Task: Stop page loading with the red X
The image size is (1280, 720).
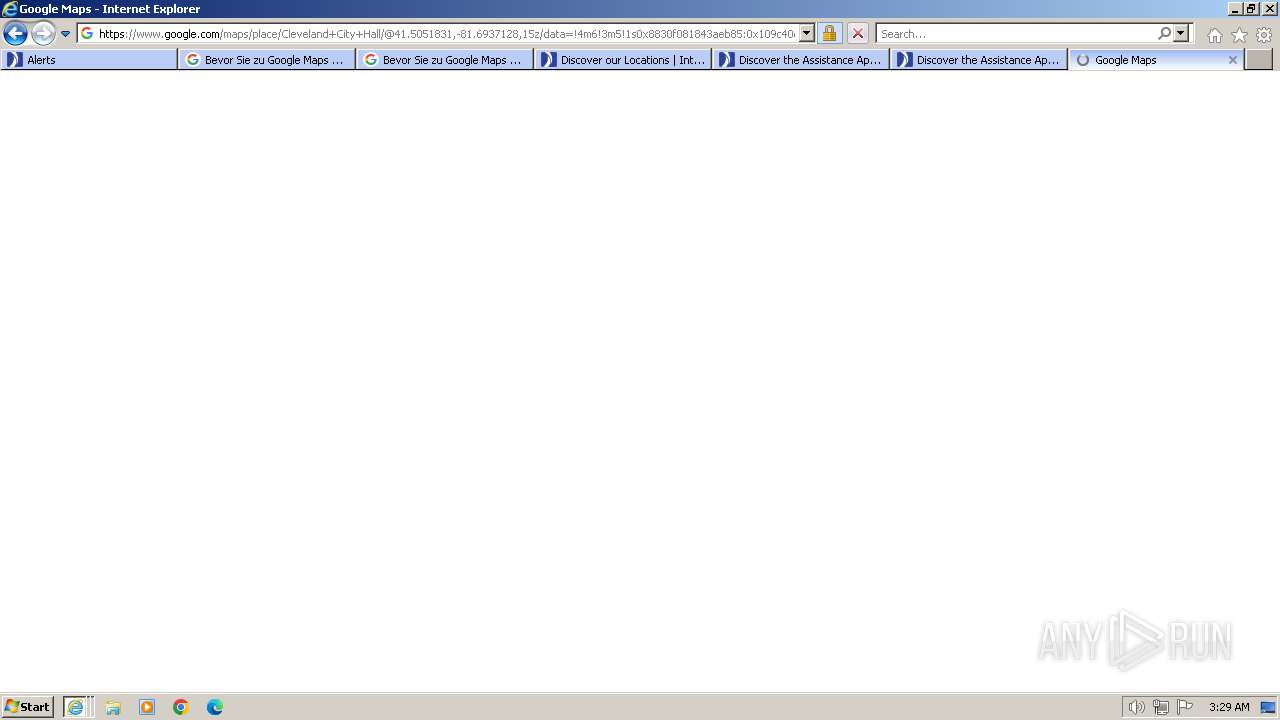Action: tap(858, 34)
